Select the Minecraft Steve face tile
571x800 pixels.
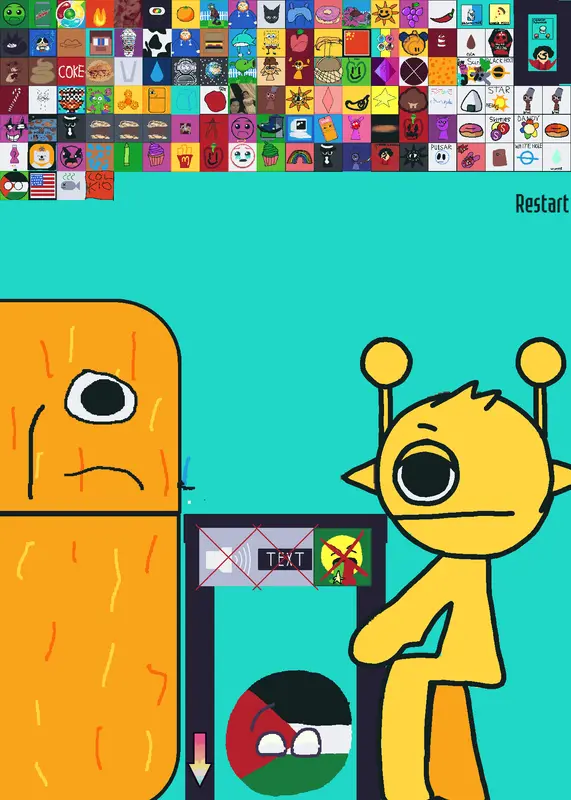pyautogui.click(x=100, y=43)
